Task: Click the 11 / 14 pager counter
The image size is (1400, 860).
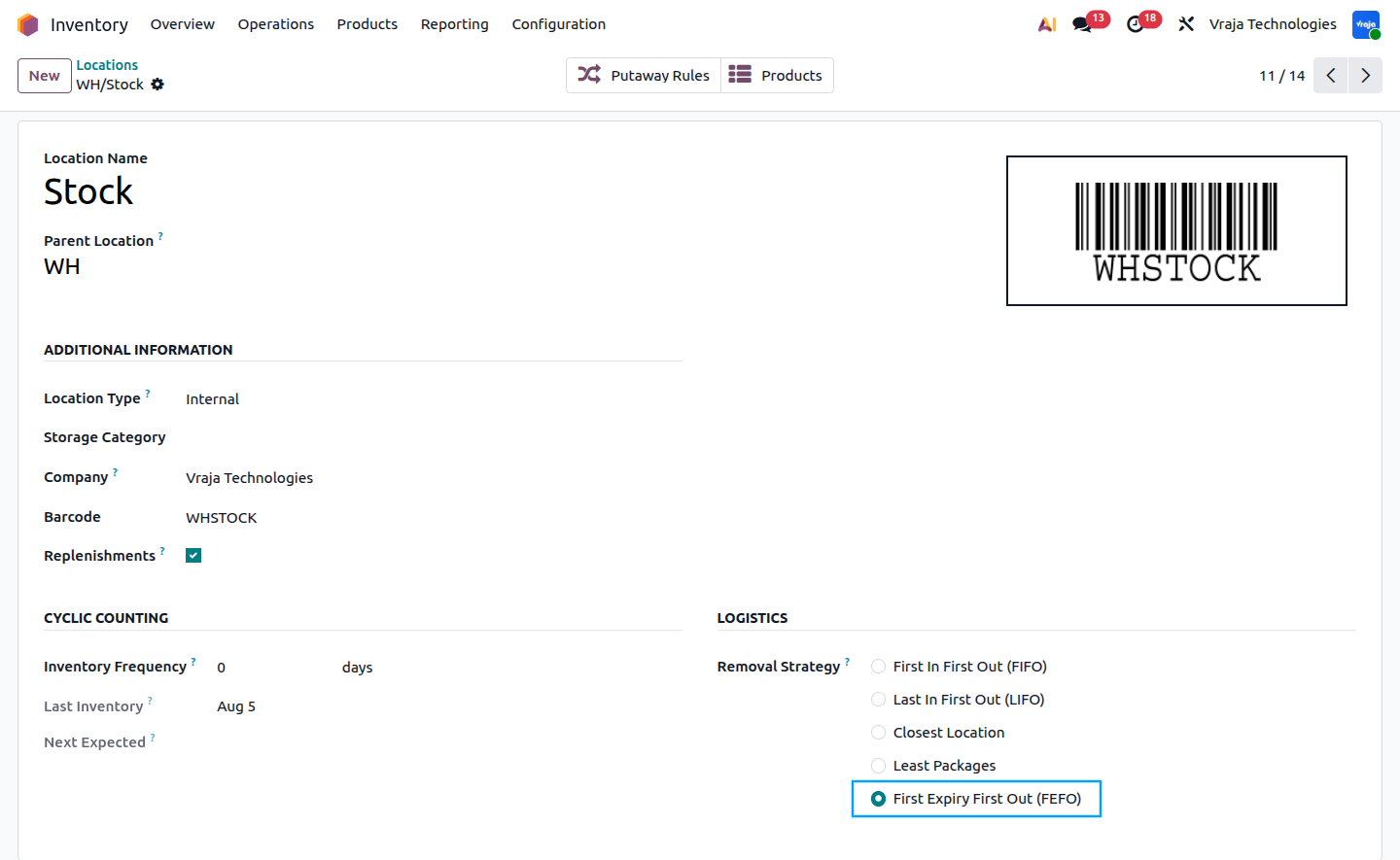Action: (1281, 76)
